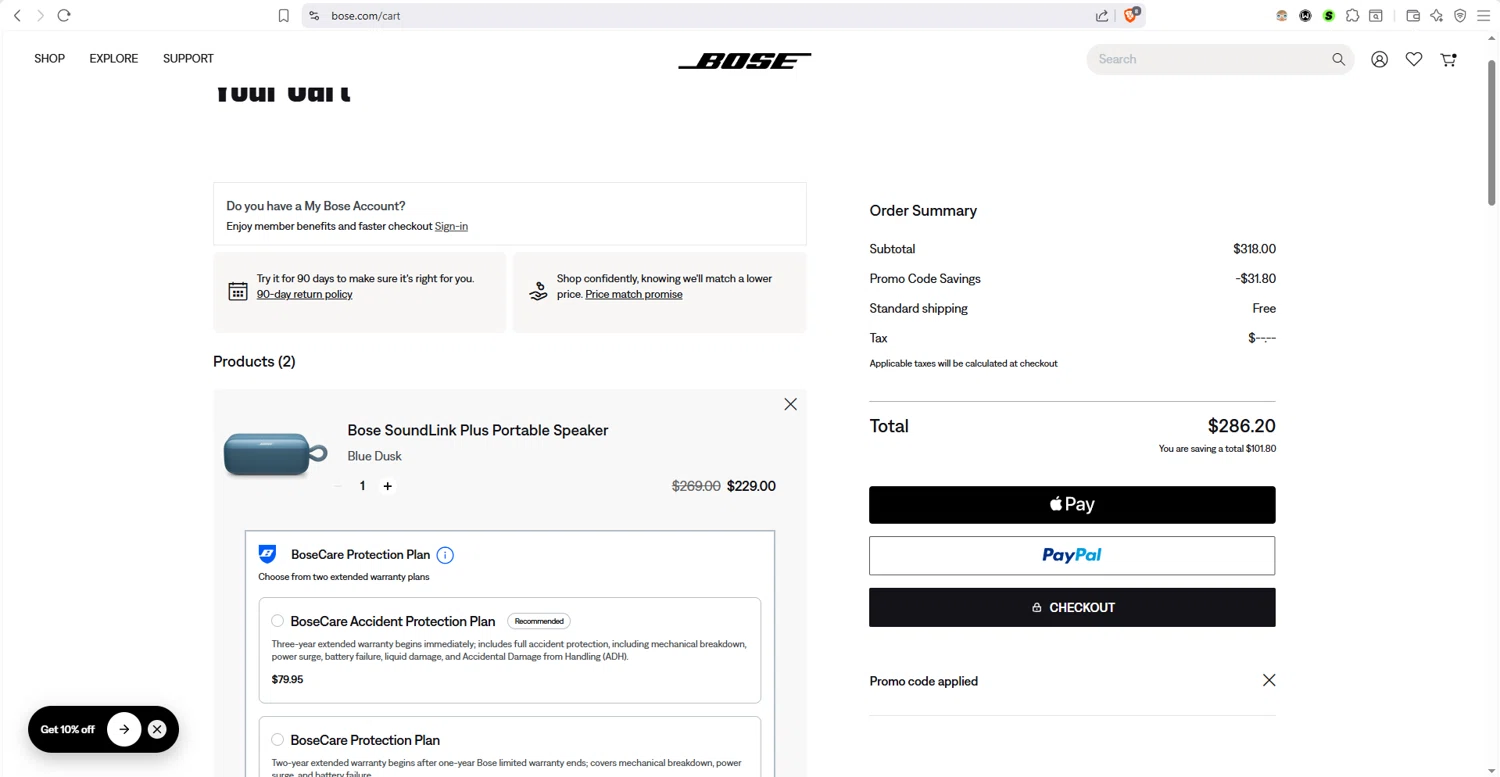Click the $229.00 sale price
The width and height of the screenshot is (1500, 777).
point(751,486)
